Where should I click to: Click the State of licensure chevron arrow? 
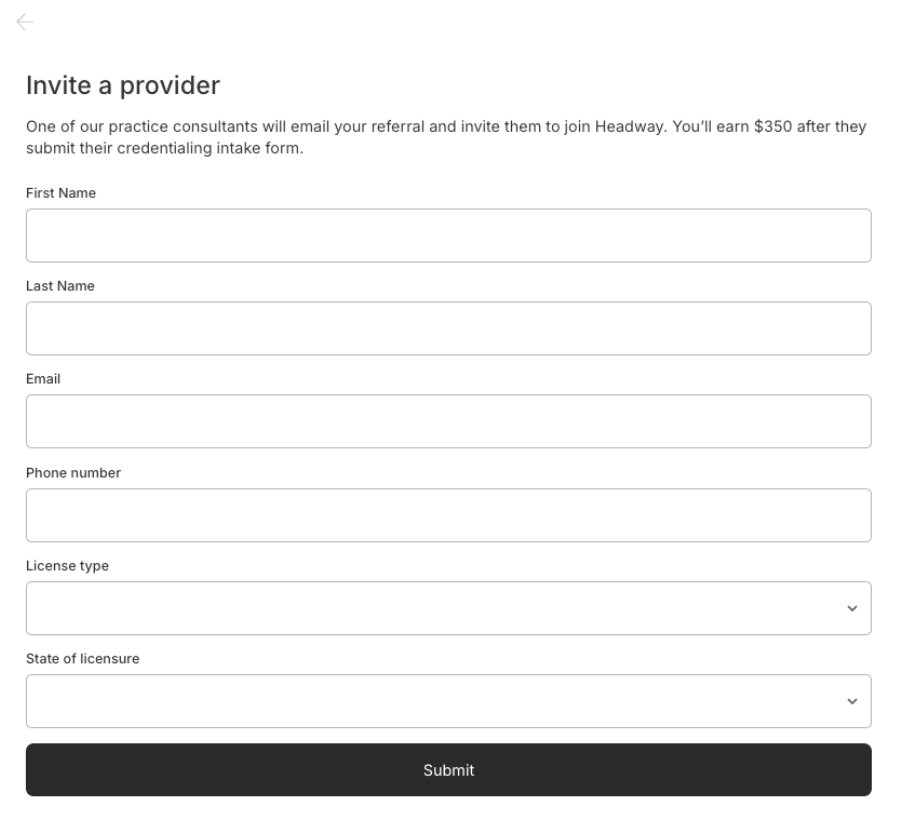852,702
